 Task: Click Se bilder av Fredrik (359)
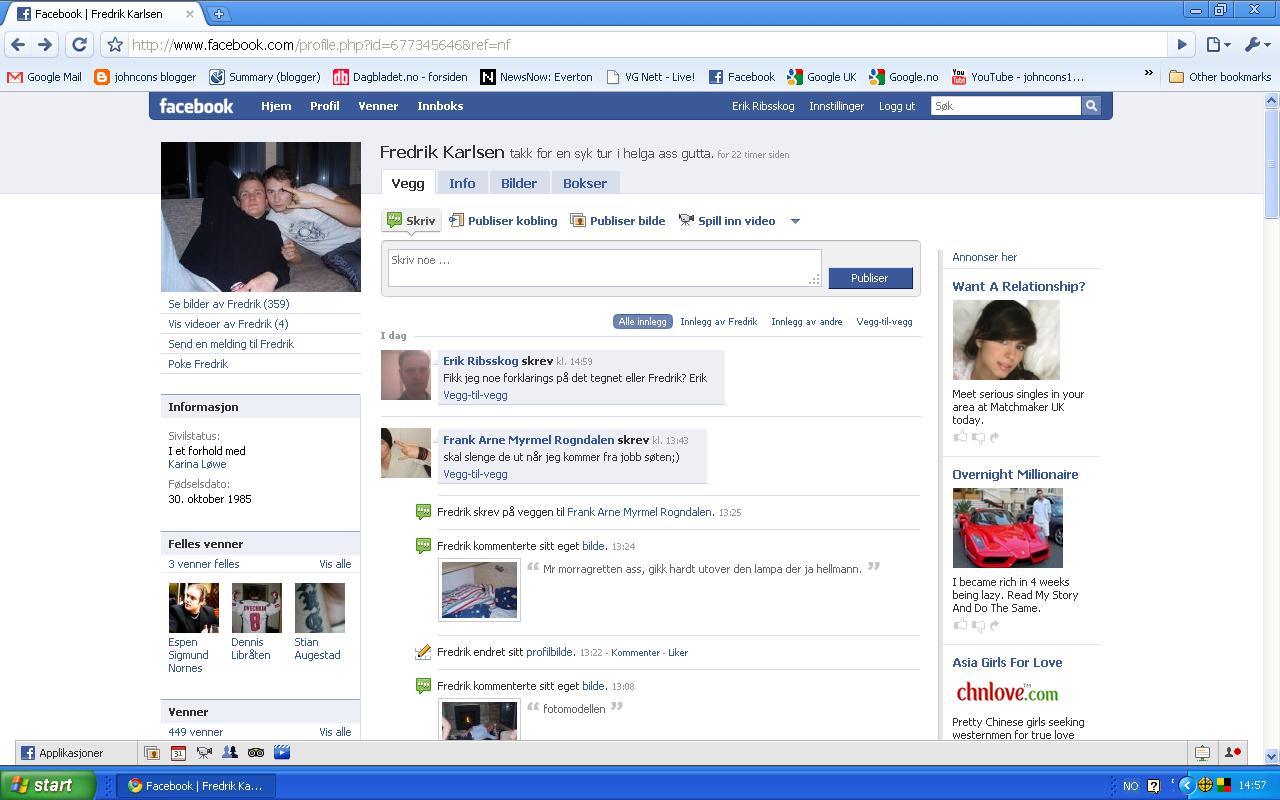pos(229,304)
